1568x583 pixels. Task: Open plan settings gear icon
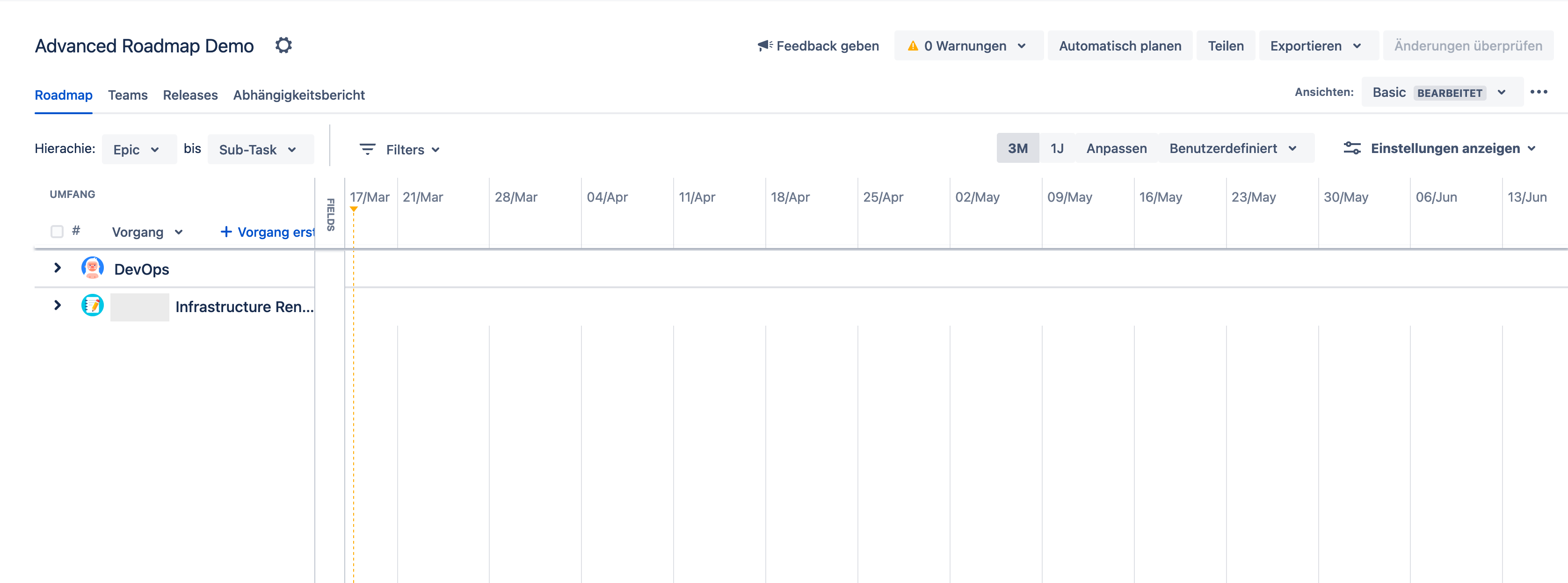click(283, 46)
